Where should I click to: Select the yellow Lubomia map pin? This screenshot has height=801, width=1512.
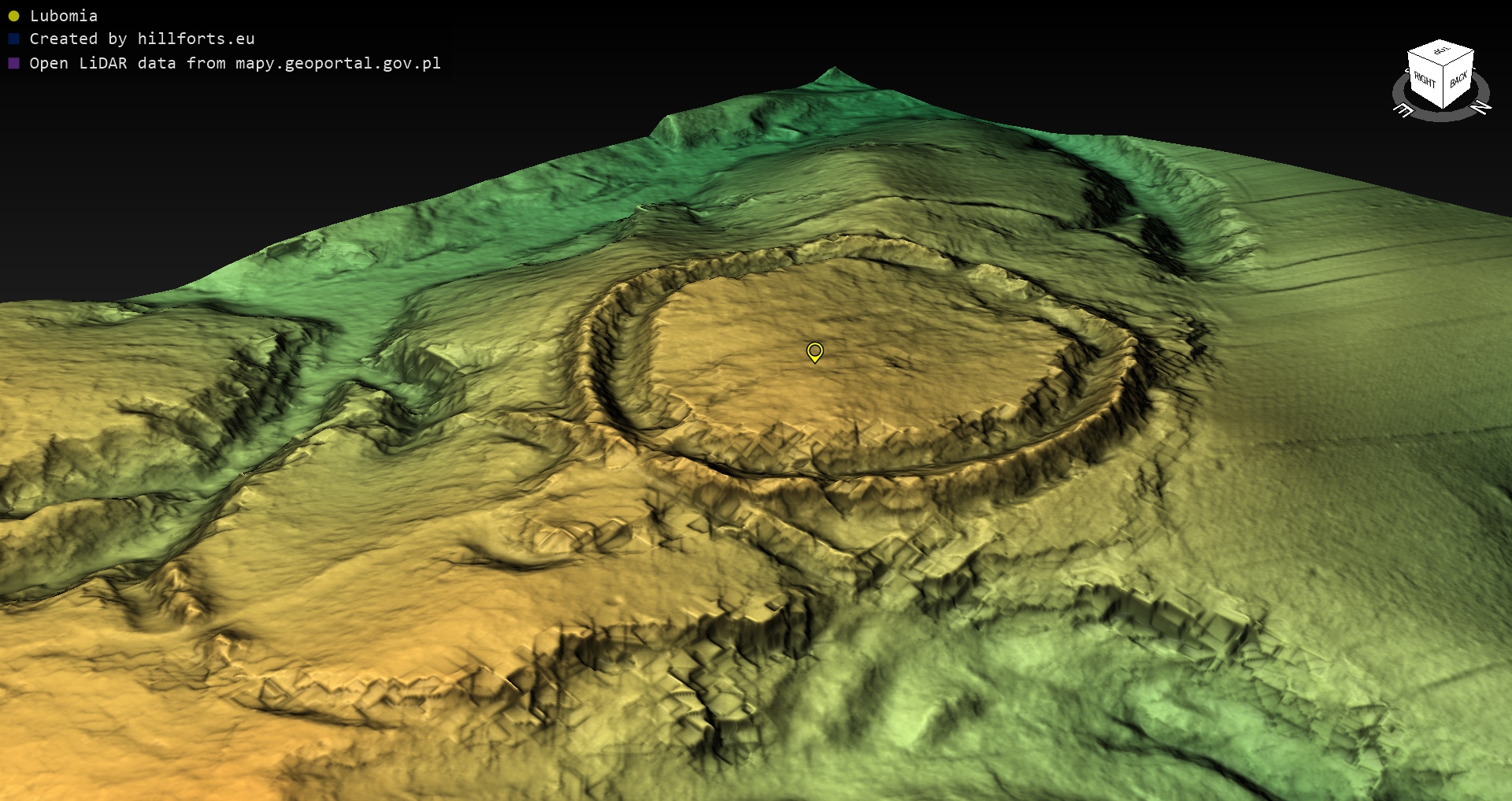(x=815, y=351)
